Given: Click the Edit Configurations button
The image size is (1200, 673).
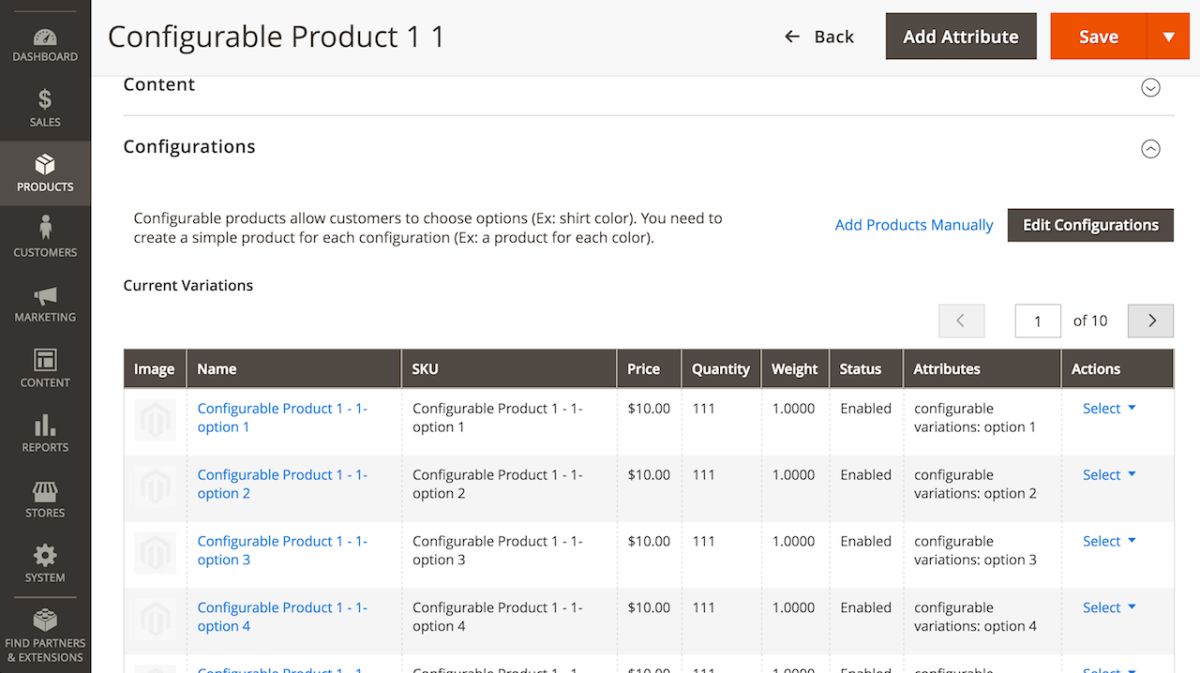Looking at the screenshot, I should [x=1090, y=225].
